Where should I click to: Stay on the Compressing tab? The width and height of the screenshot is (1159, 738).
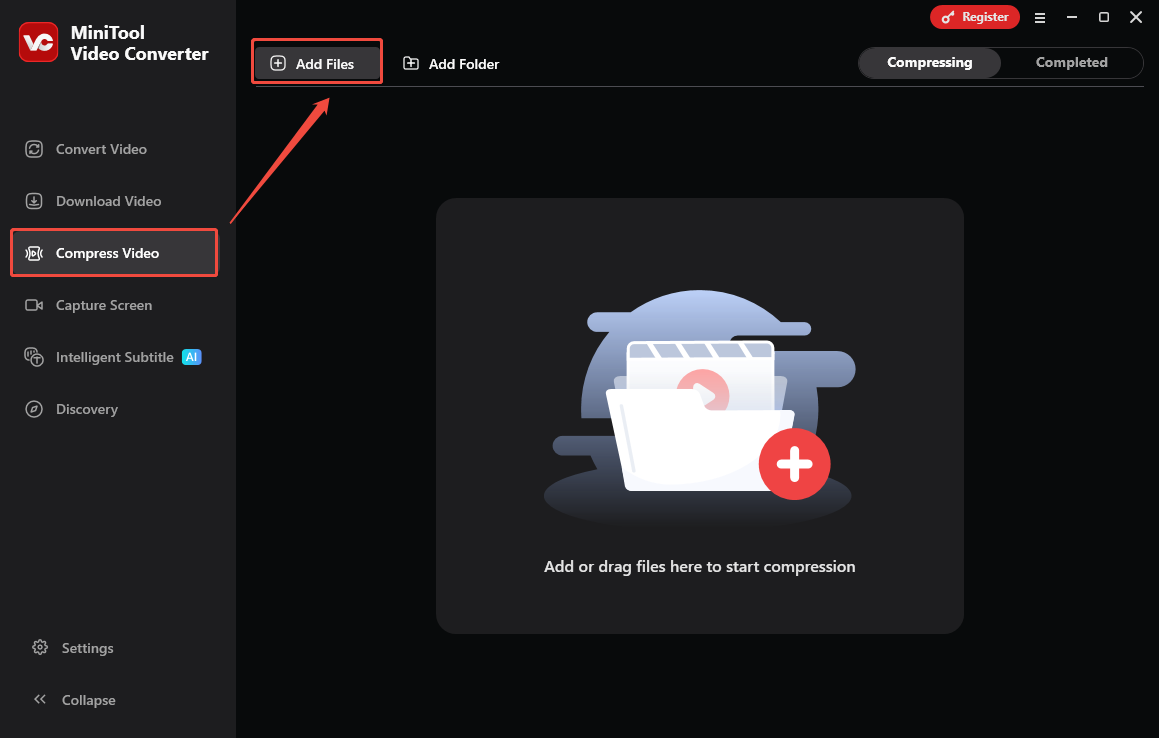[x=929, y=62]
